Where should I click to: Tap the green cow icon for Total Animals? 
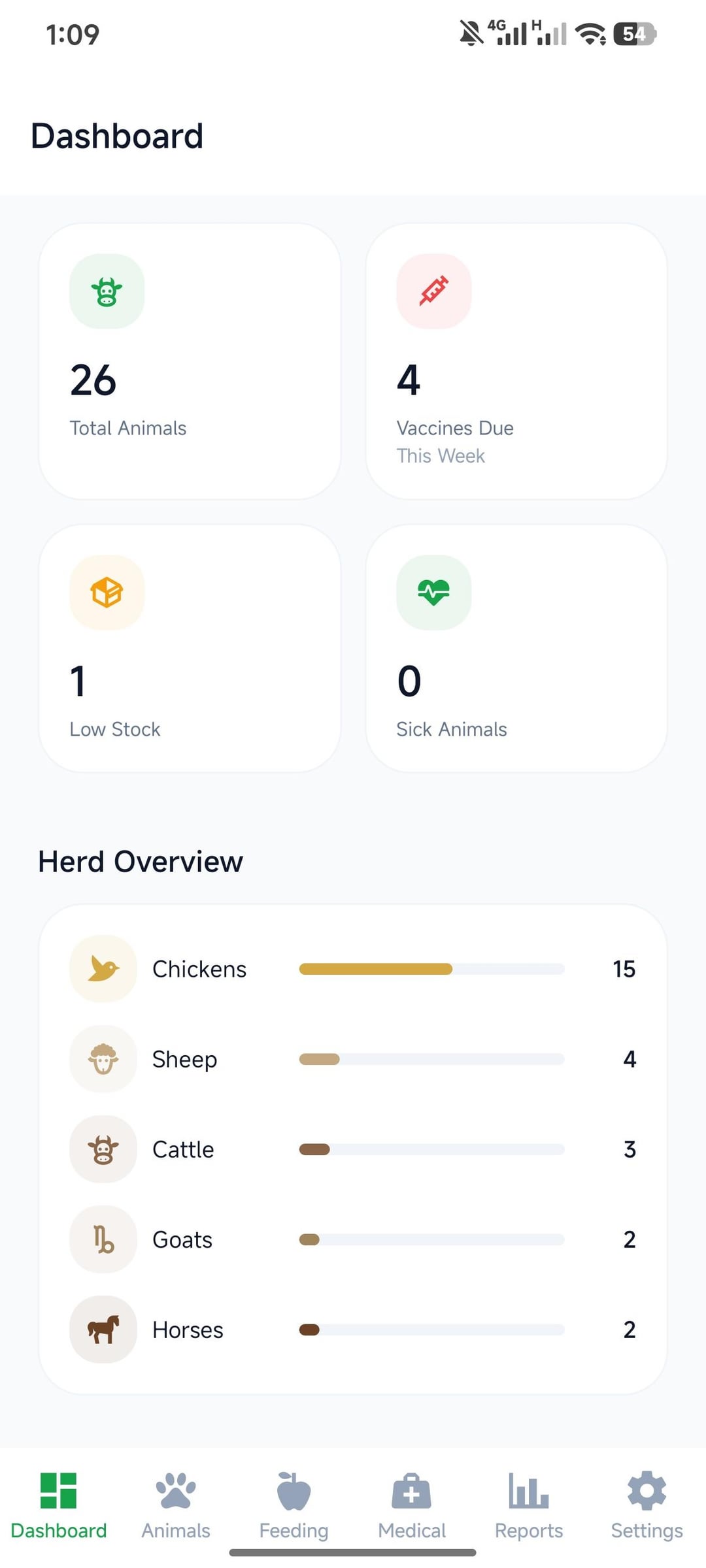pos(107,291)
